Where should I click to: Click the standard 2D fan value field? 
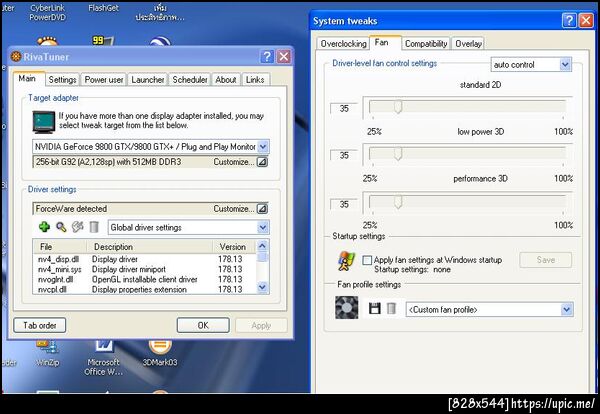pos(344,108)
